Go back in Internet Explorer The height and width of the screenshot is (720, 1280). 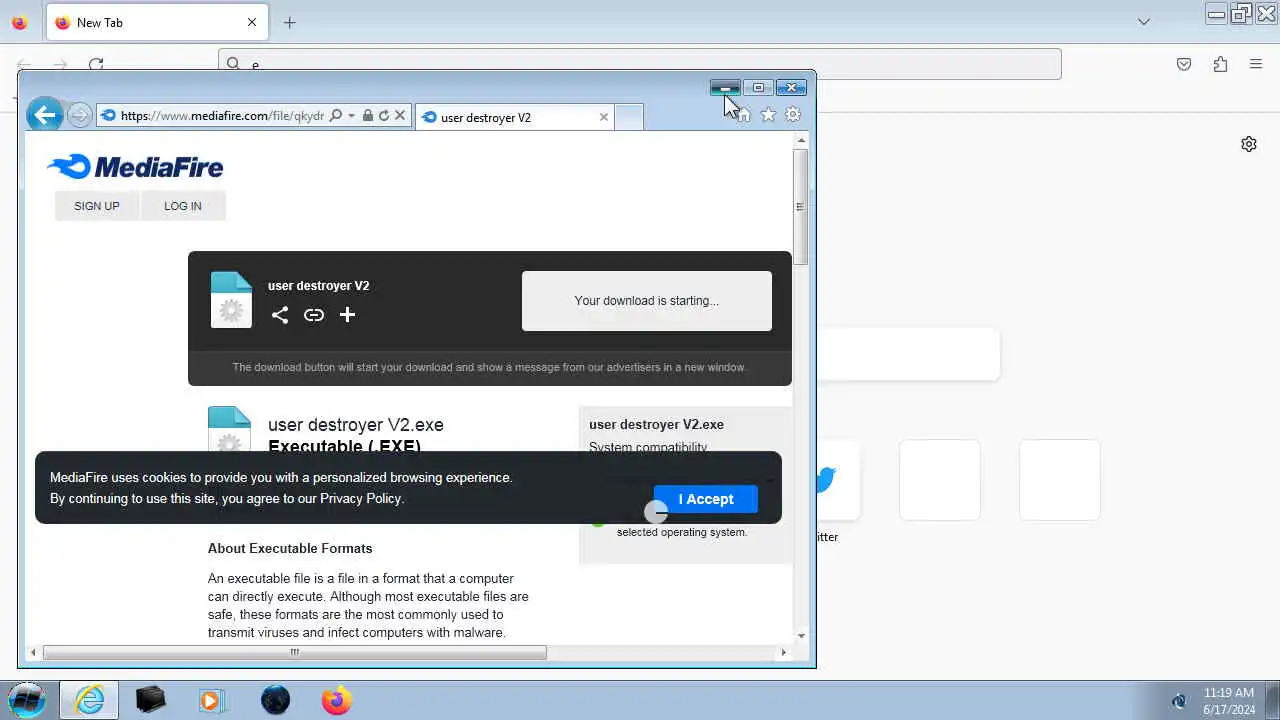point(44,115)
